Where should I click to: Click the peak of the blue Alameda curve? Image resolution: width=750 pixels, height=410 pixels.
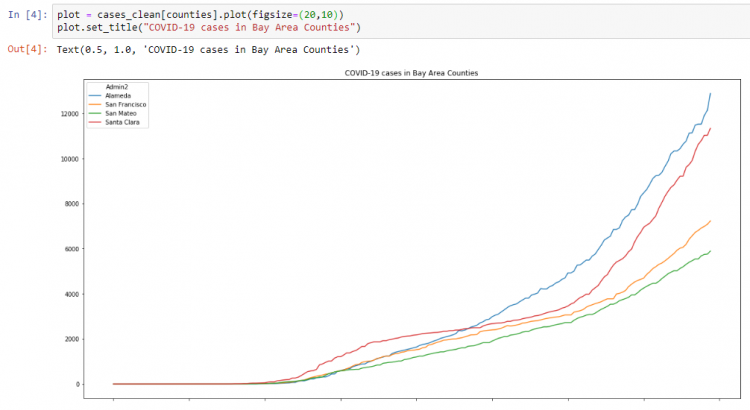(x=710, y=94)
